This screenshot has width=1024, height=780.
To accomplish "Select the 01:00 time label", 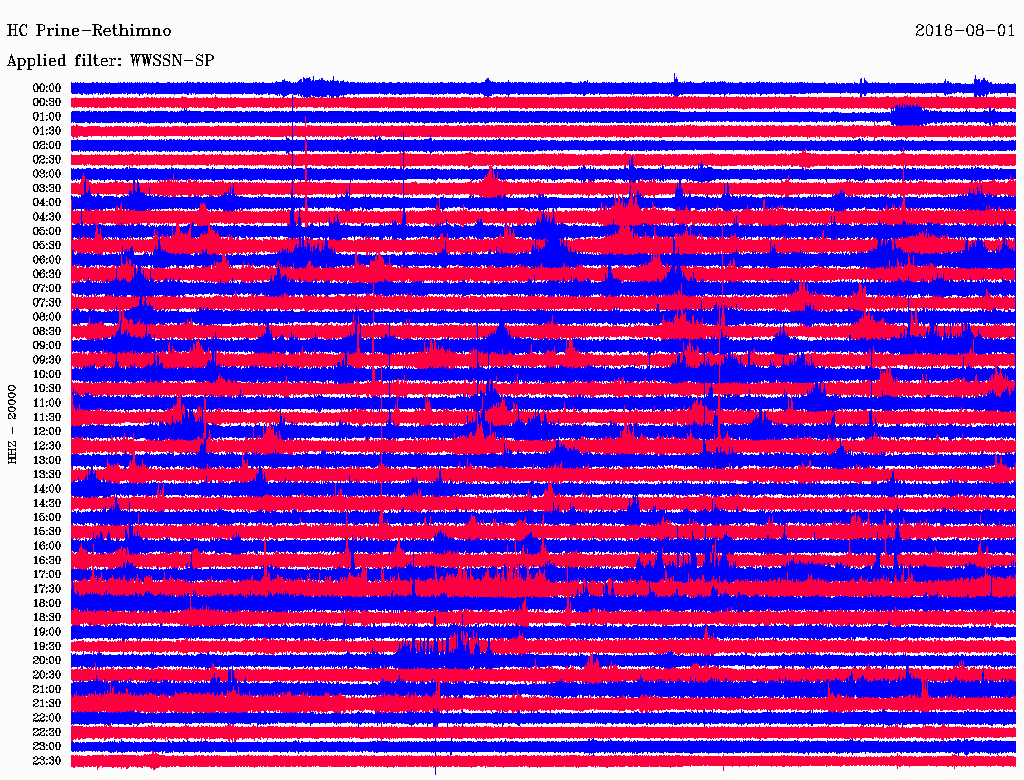I will point(46,117).
